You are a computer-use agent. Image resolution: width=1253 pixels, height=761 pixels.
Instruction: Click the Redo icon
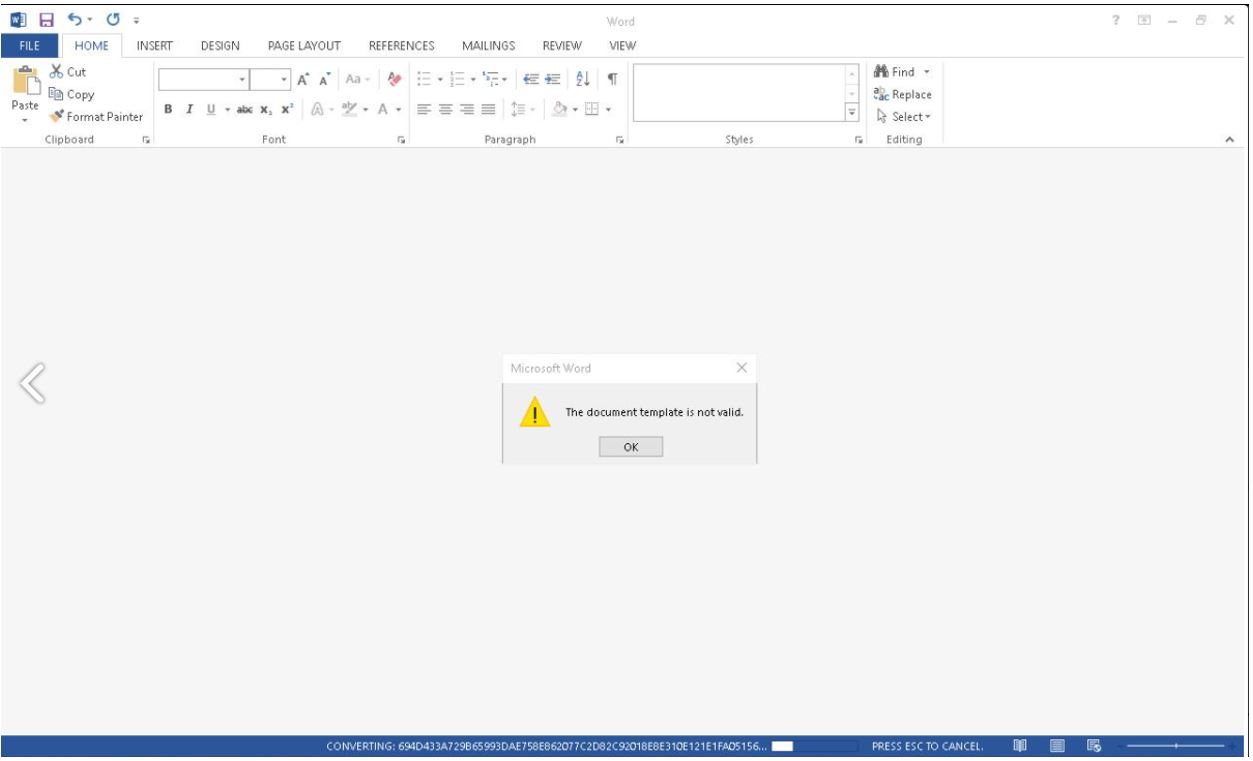click(114, 21)
